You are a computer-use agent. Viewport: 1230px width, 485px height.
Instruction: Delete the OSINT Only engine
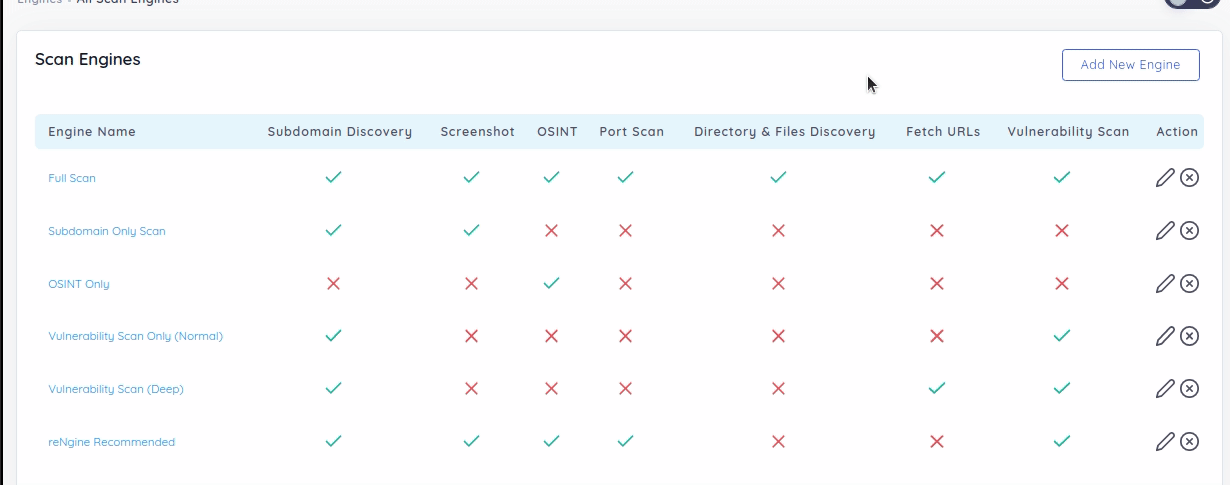[1189, 284]
